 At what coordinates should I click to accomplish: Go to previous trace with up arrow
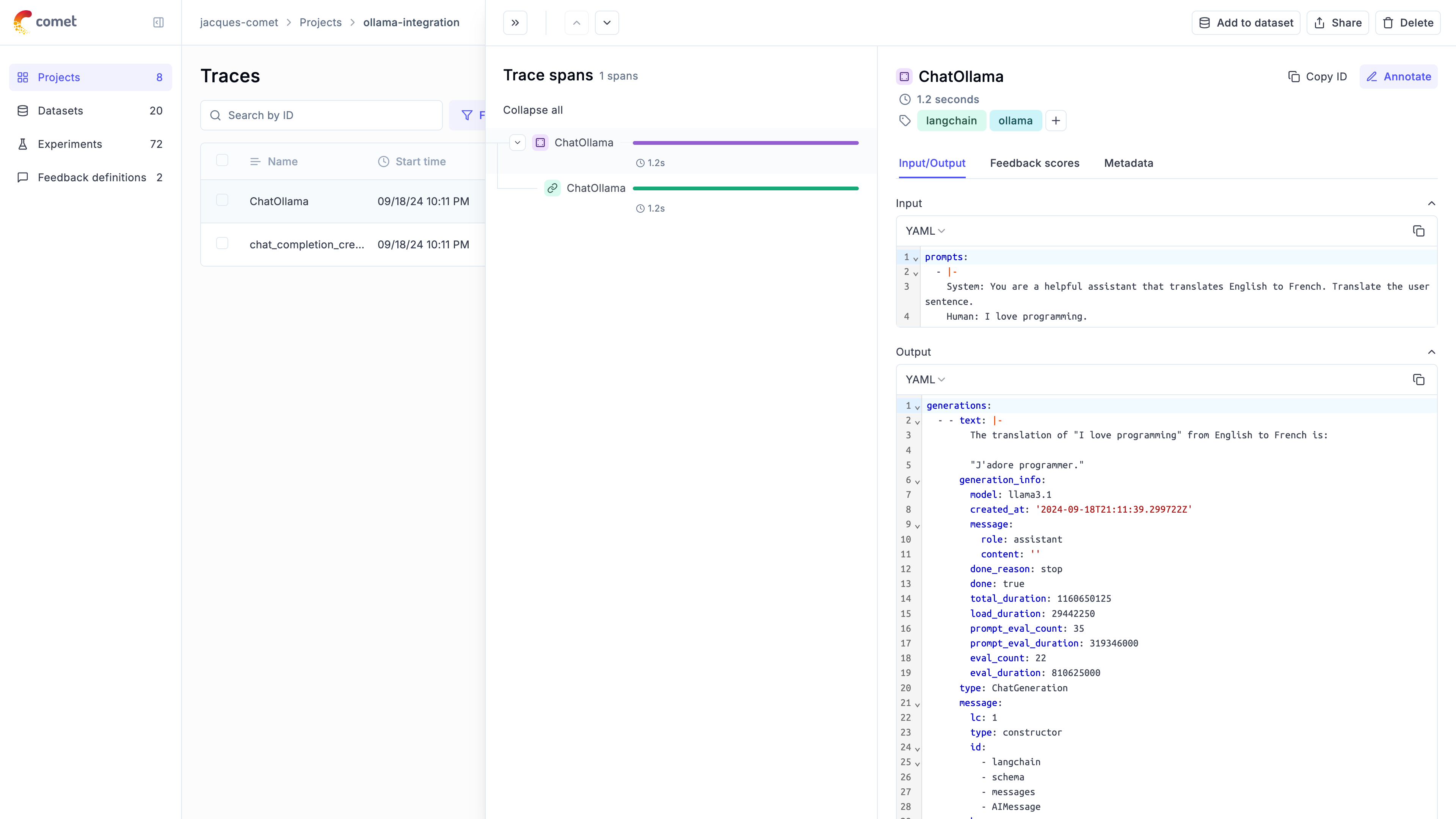pyautogui.click(x=576, y=23)
